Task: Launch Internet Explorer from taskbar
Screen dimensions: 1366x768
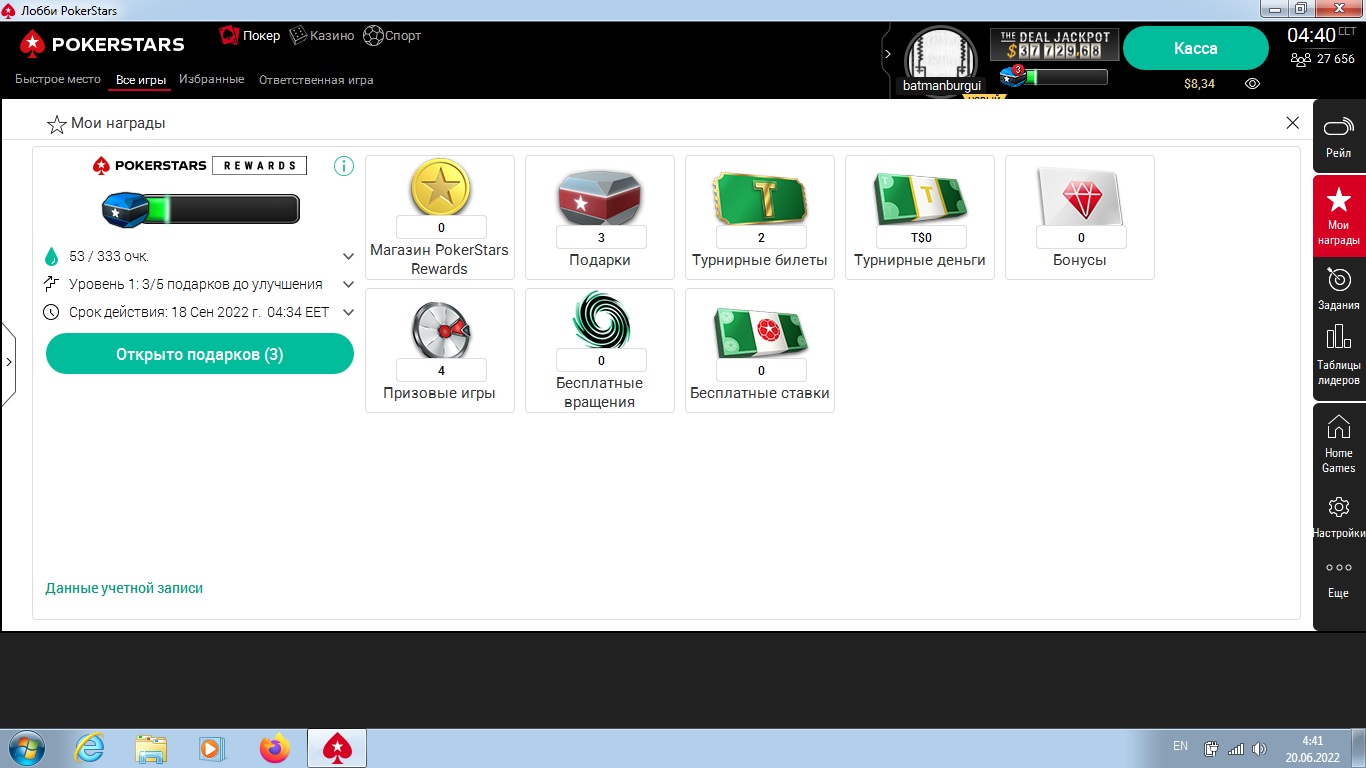Action: [x=89, y=748]
